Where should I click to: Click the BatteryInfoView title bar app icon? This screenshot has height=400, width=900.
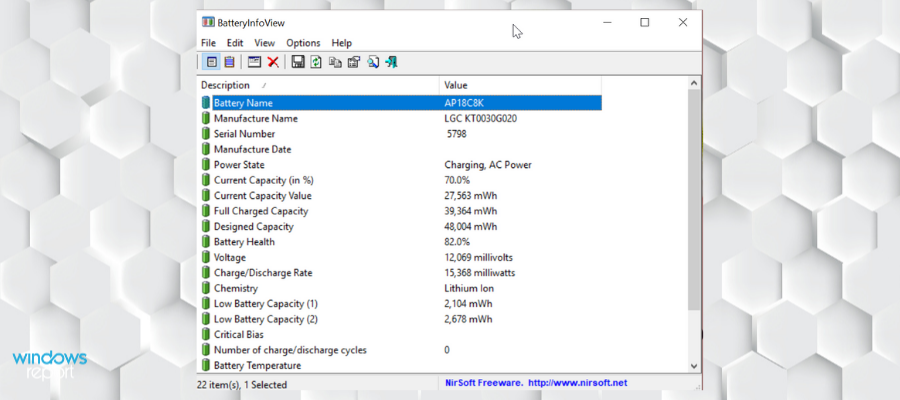[x=208, y=22]
